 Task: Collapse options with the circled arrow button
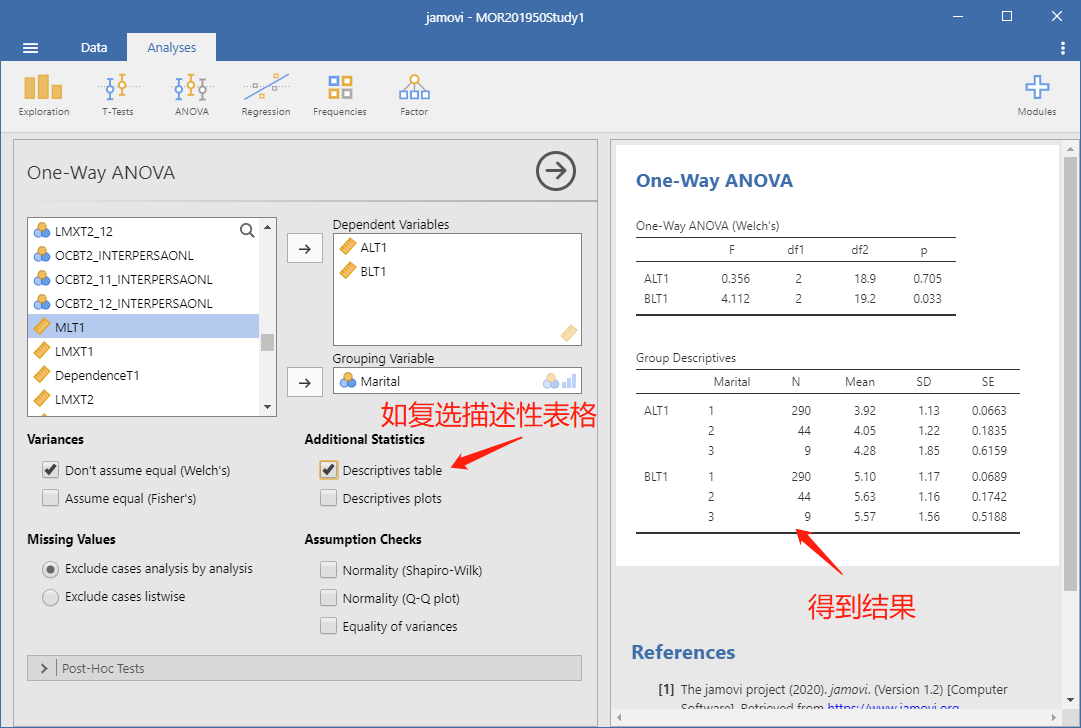[556, 171]
